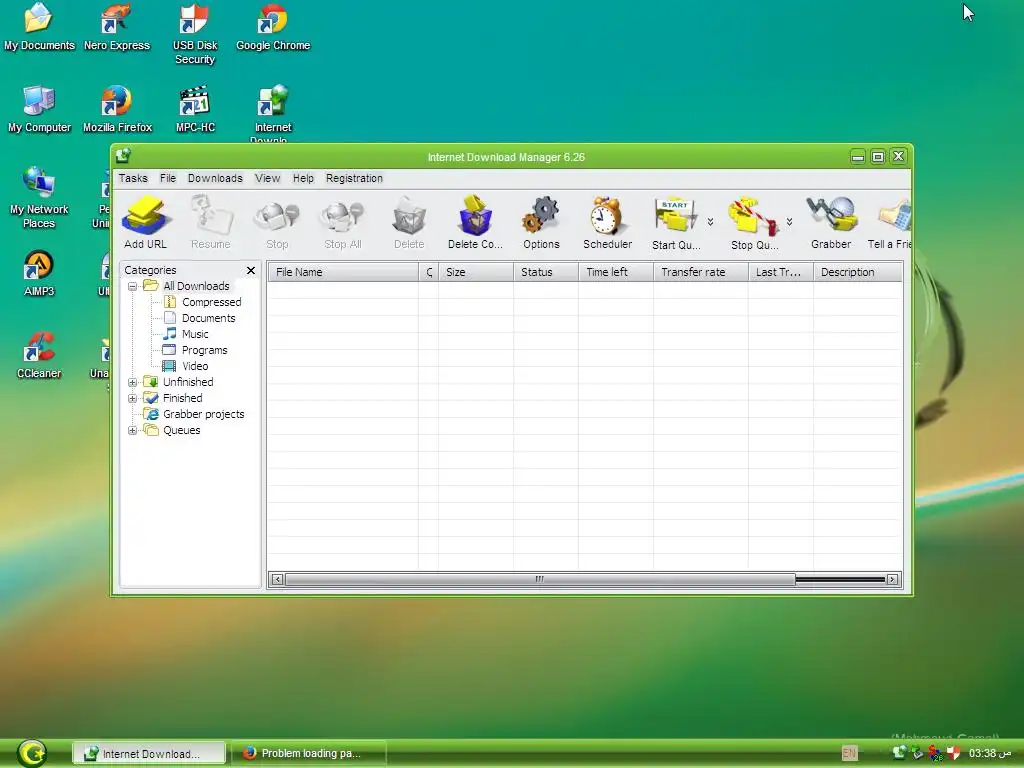Click the horizontal scrollbar left arrow
This screenshot has height=768, width=1024.
278,579
